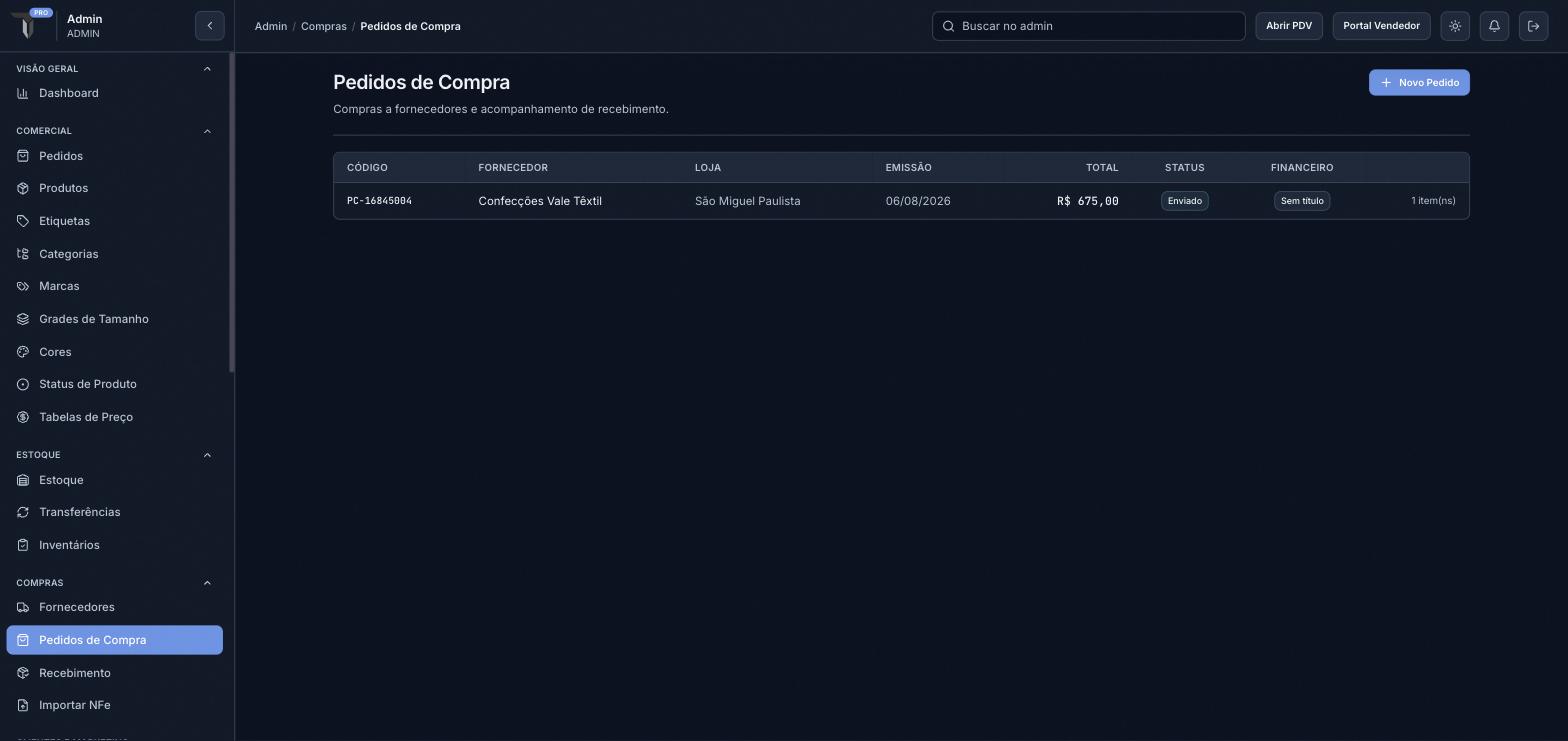Open Recebimento in the sidebar

pos(114,673)
